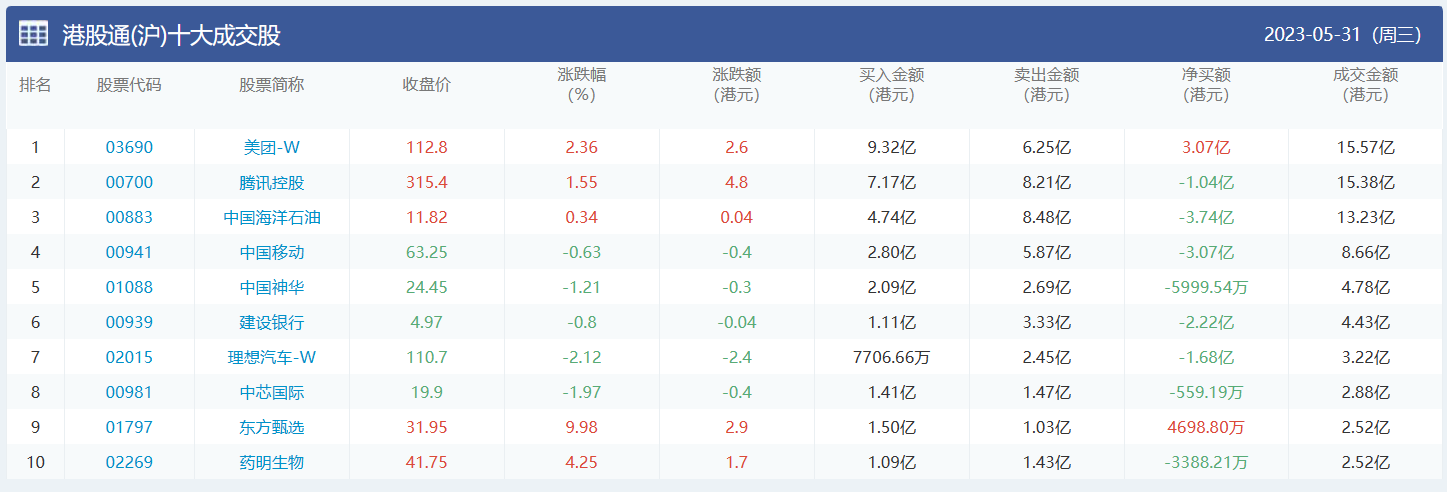This screenshot has height=492, width=1447.
Task: Click the 东方甄选 stock name
Action: 272,427
